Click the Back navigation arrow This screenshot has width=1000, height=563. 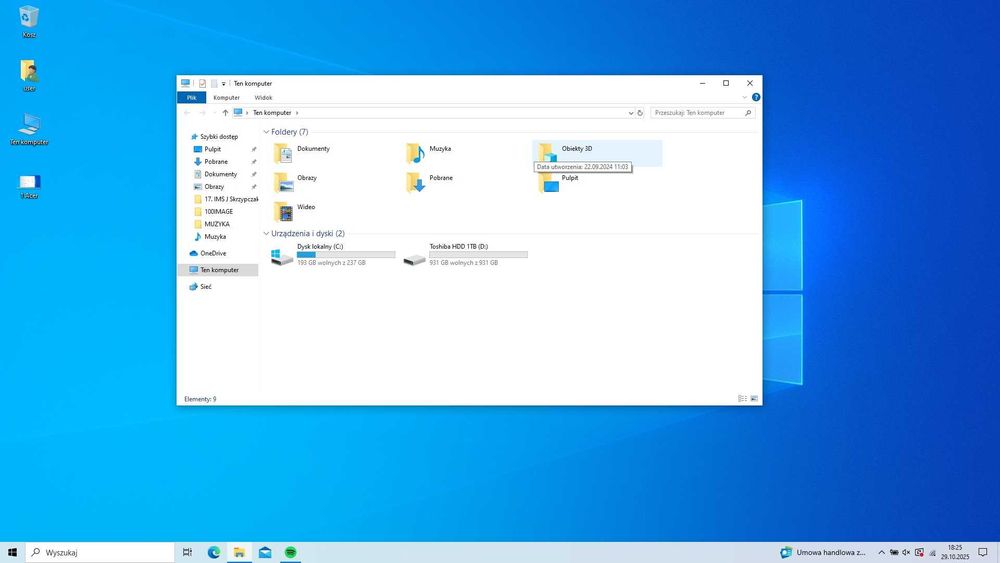tap(187, 113)
